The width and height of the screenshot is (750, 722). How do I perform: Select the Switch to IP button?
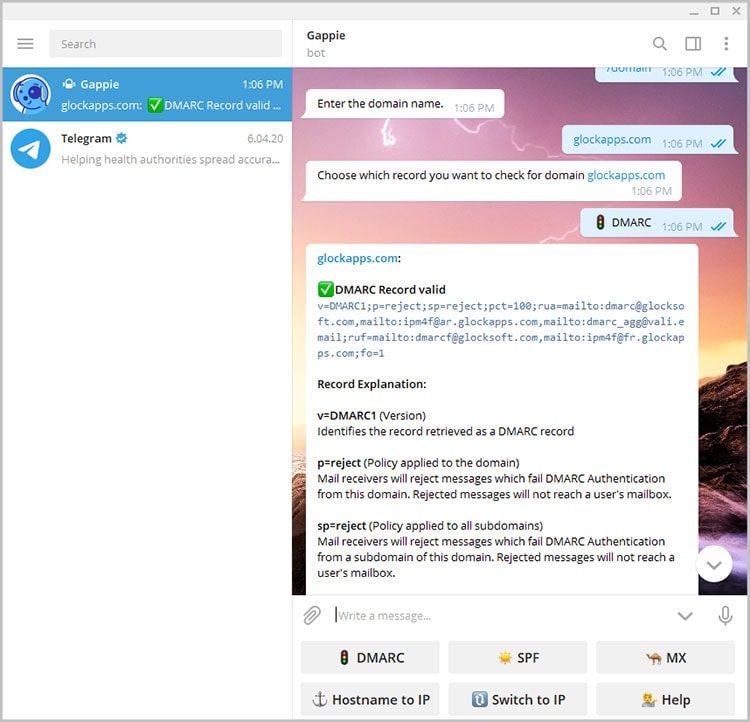click(x=518, y=700)
